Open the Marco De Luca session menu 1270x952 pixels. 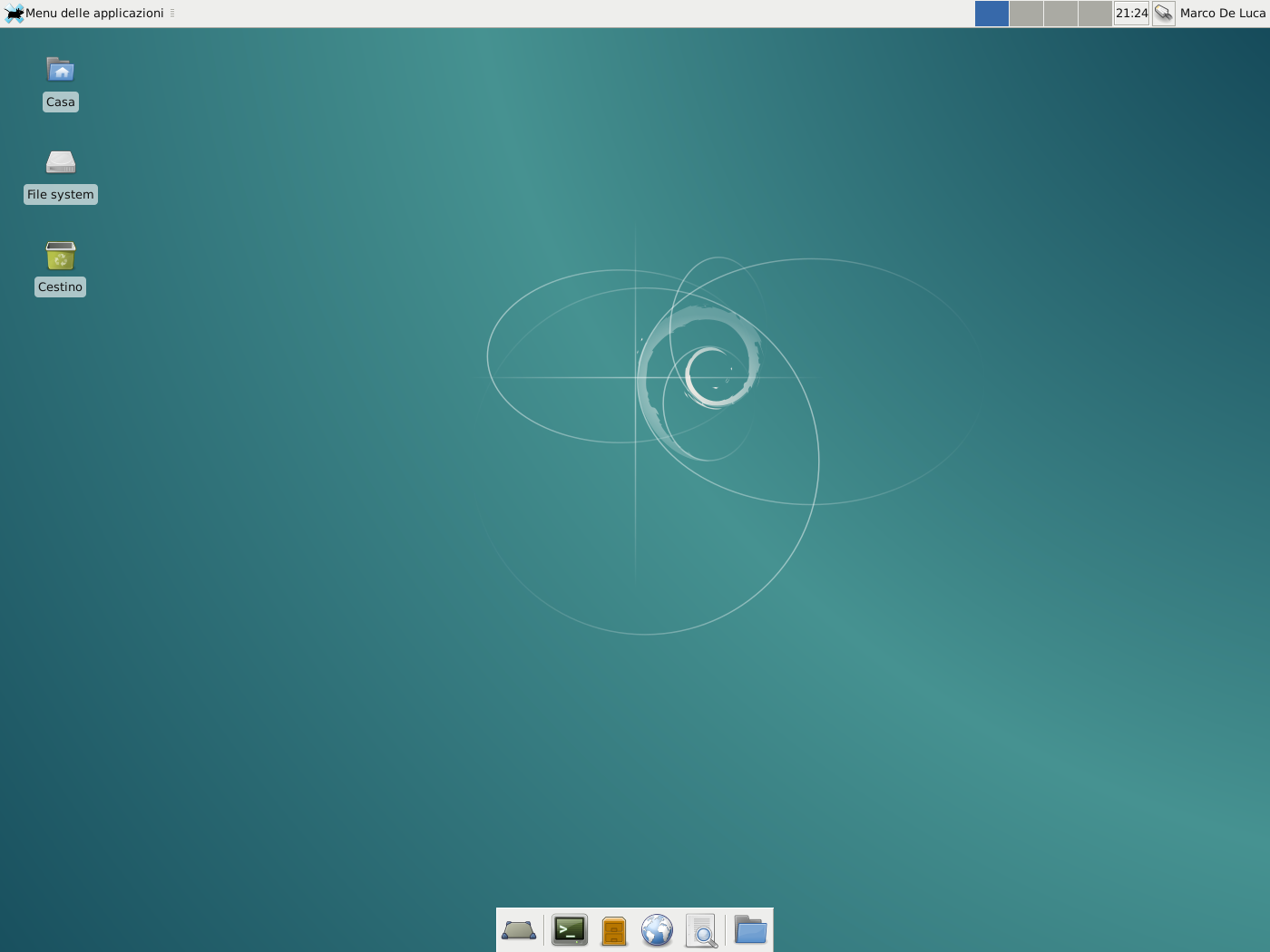click(1221, 13)
